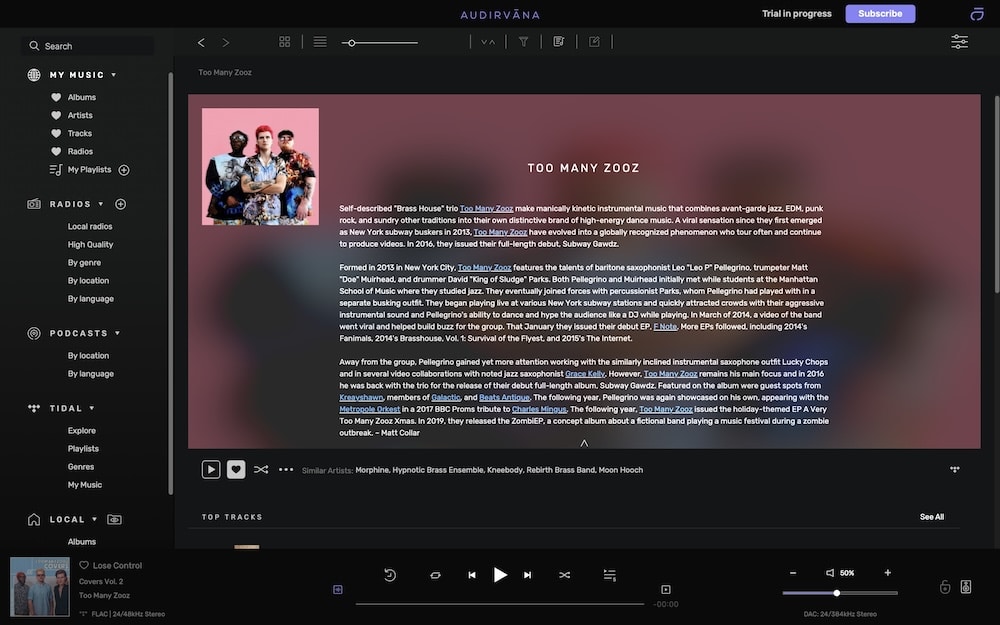Switch to grid view
Image resolution: width=1000 pixels, height=625 pixels.
(x=284, y=41)
